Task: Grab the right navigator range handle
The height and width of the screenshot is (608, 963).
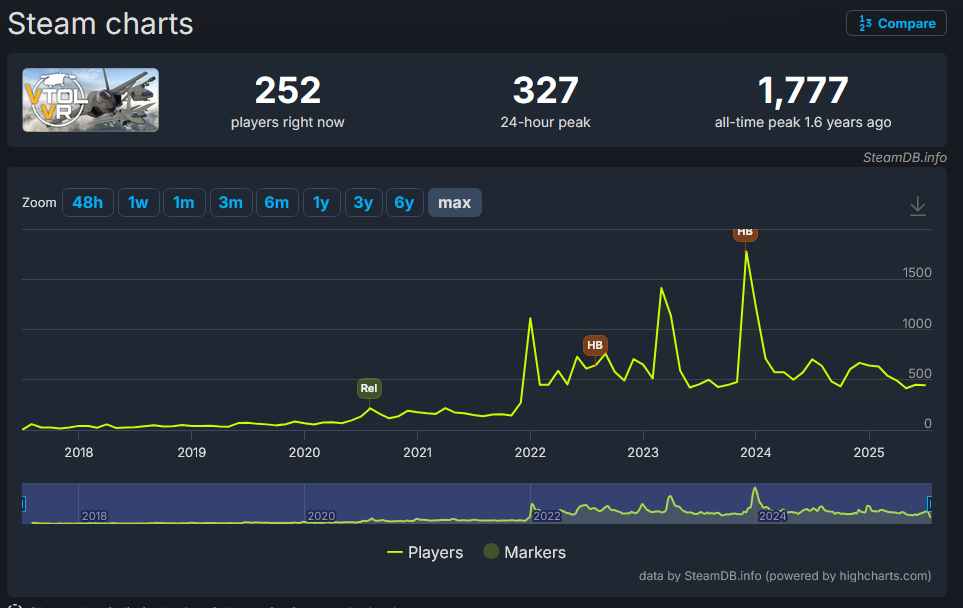Action: pos(930,504)
